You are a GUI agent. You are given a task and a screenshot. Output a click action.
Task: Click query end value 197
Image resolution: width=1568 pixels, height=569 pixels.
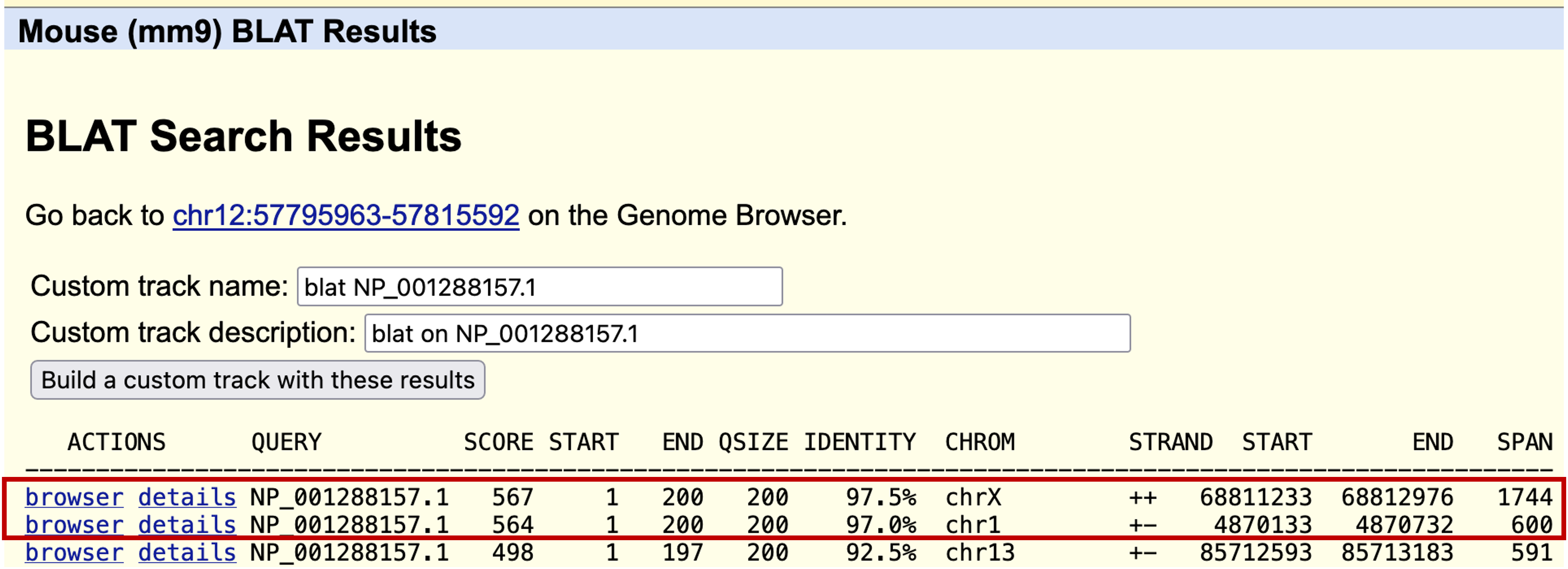(682, 552)
